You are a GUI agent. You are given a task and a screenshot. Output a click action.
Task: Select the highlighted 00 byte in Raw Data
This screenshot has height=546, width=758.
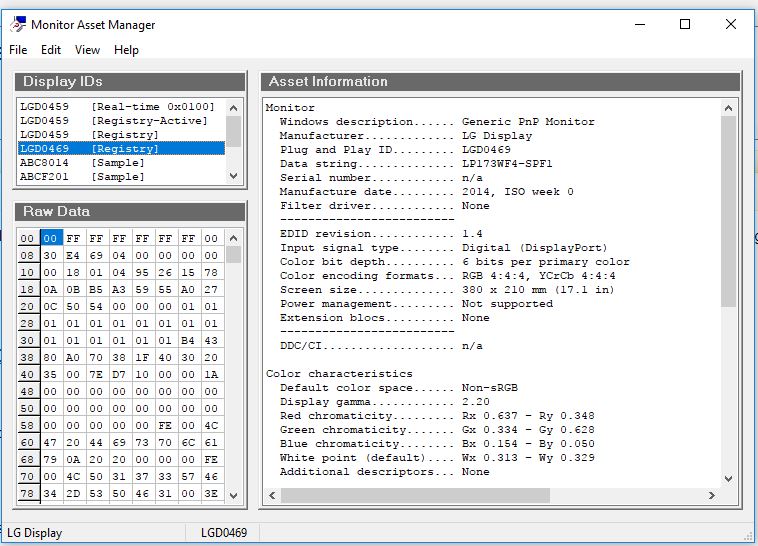click(x=51, y=239)
